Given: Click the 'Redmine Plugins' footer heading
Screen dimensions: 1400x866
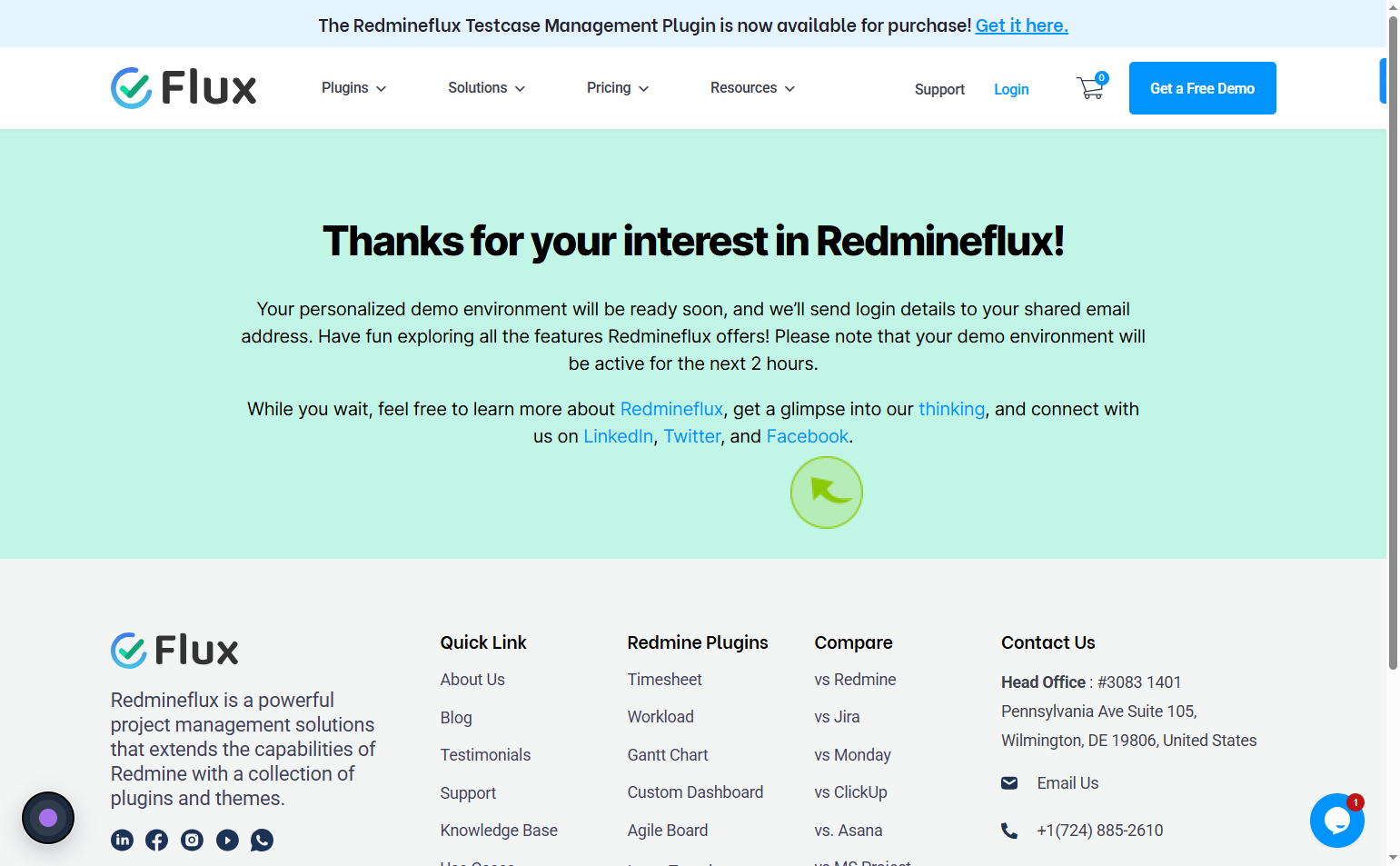Looking at the screenshot, I should coord(698,642).
